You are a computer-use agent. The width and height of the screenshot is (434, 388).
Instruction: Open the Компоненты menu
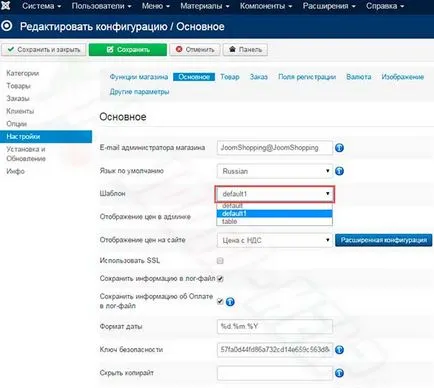(266, 6)
